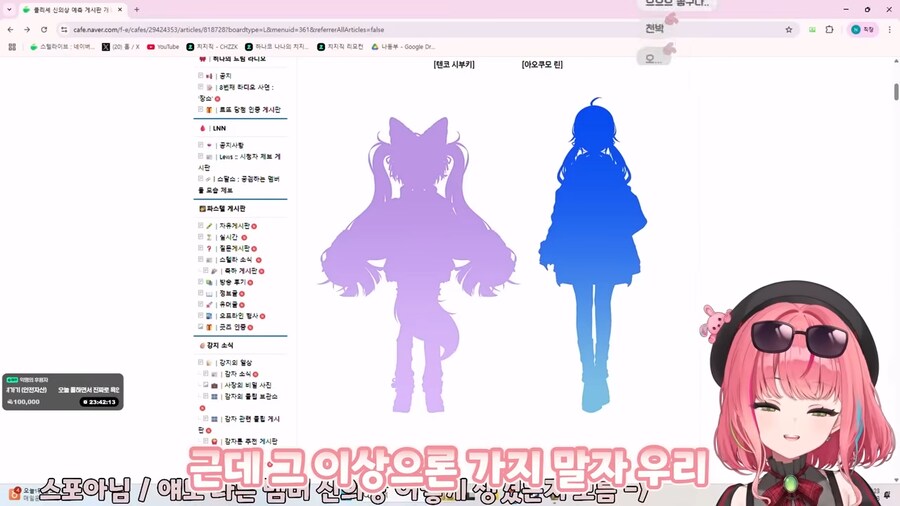Click the browser forward arrow
Image resolution: width=900 pixels, height=506 pixels.
(27, 29)
